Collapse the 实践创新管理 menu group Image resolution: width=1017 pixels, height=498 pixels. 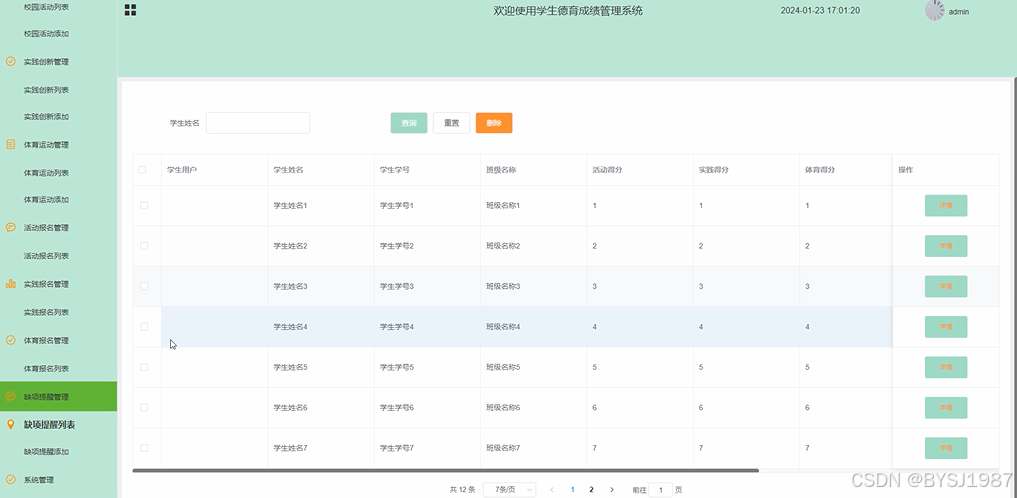point(58,62)
